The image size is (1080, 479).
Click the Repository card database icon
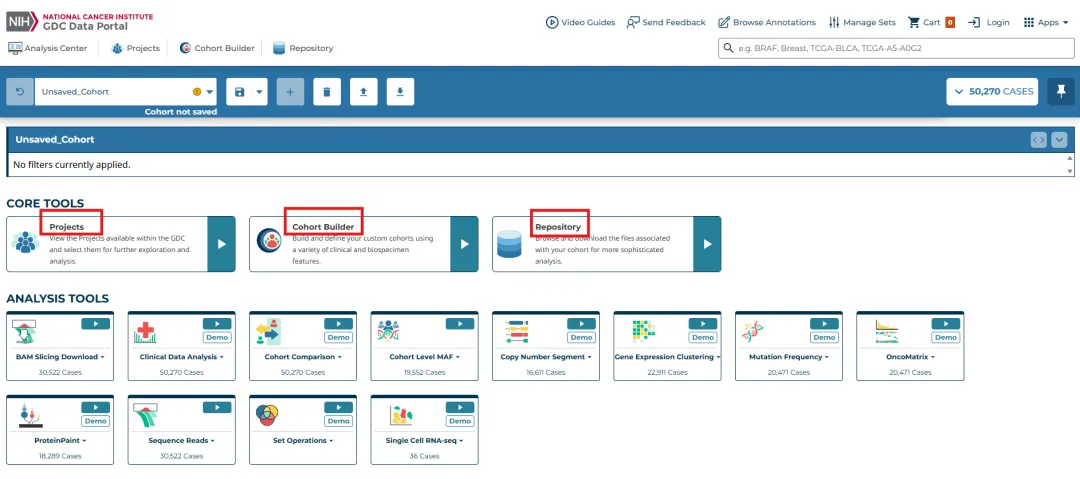pos(509,244)
